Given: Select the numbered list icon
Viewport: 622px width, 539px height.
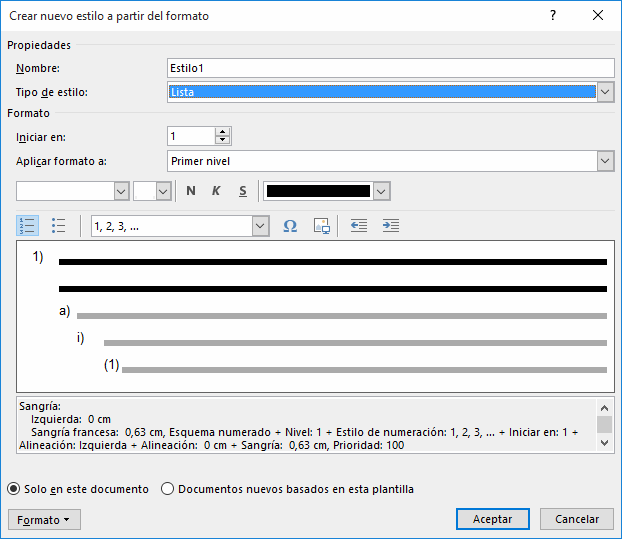Looking at the screenshot, I should (27, 226).
